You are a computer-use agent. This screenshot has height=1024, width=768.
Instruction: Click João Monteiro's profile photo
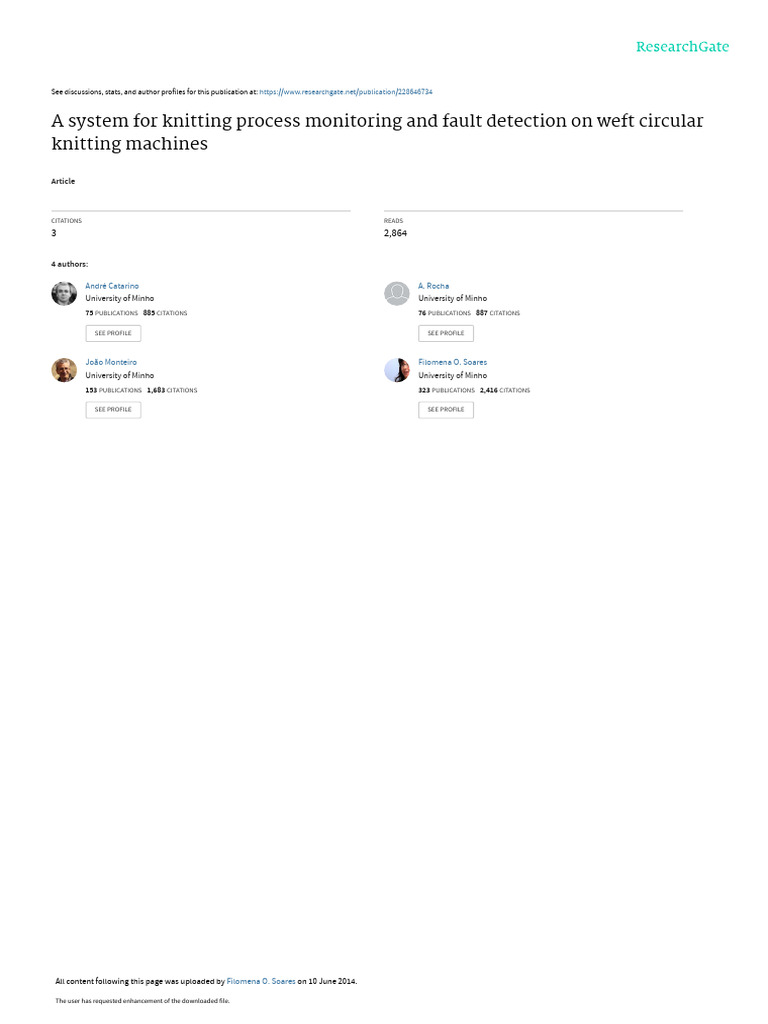pos(64,370)
